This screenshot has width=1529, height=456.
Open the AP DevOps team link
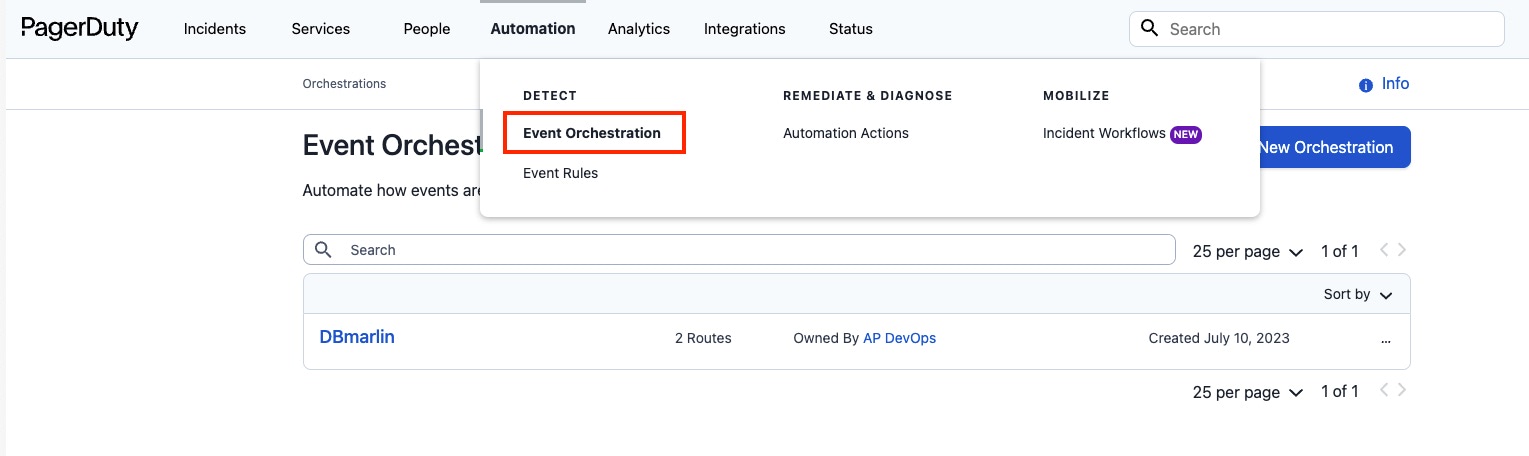tap(900, 338)
